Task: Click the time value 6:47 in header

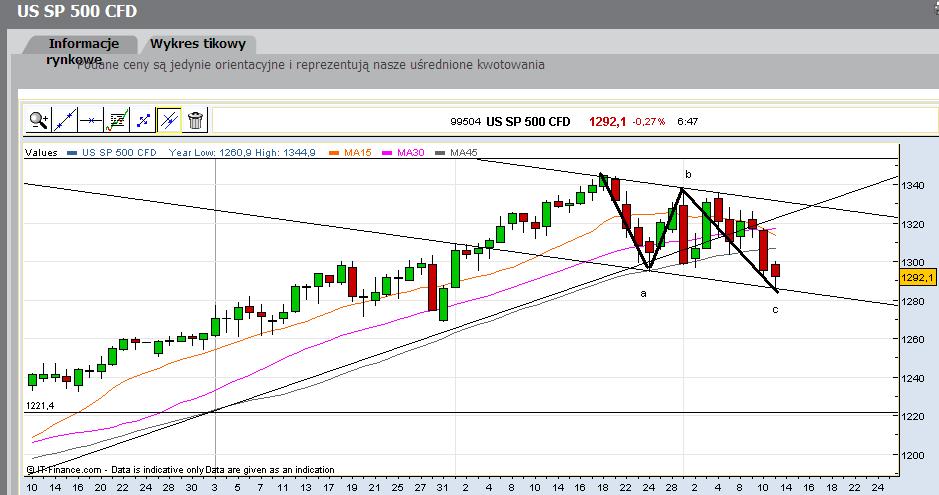Action: coord(687,122)
